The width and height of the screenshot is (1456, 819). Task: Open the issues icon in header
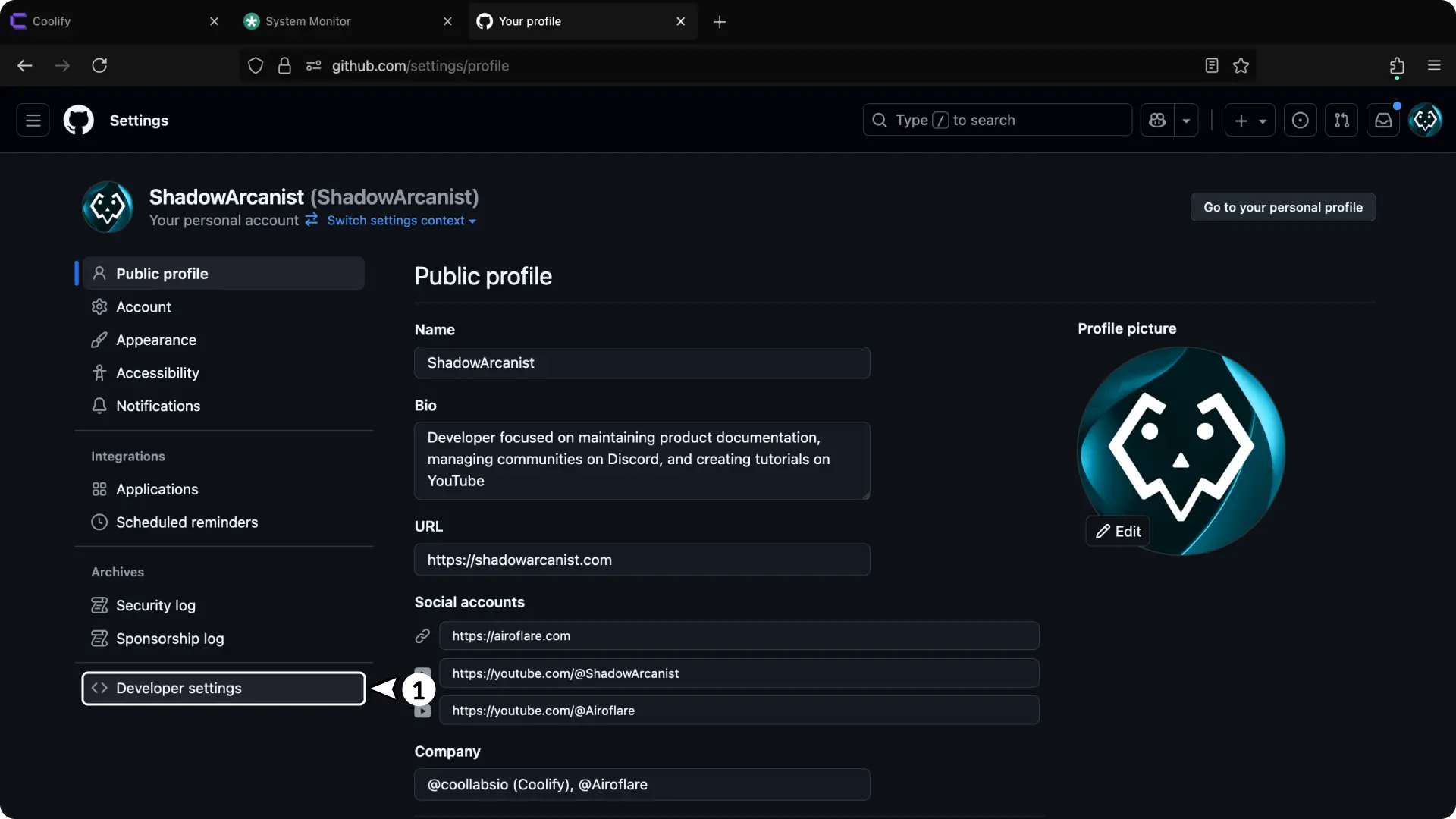point(1300,120)
